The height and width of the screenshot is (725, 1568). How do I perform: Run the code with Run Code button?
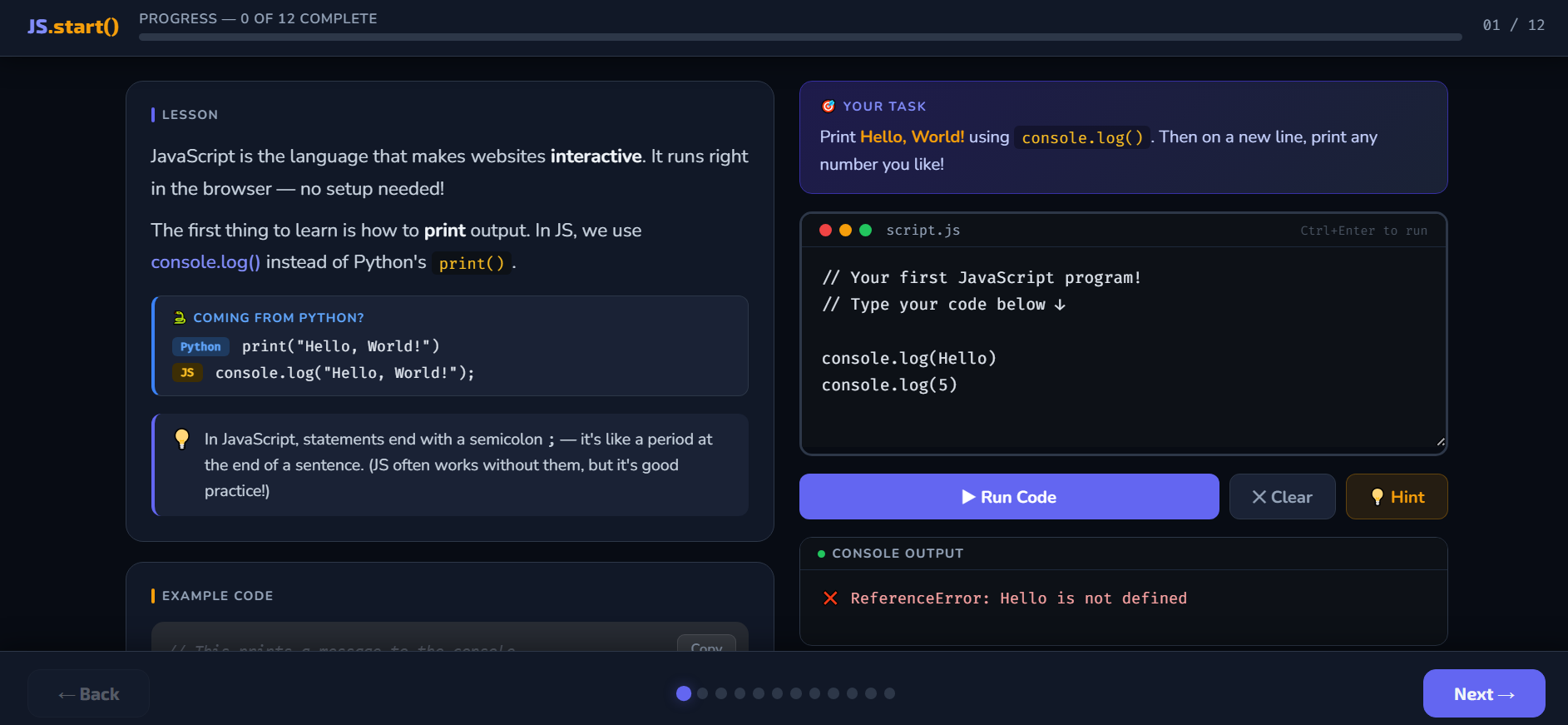[1008, 497]
